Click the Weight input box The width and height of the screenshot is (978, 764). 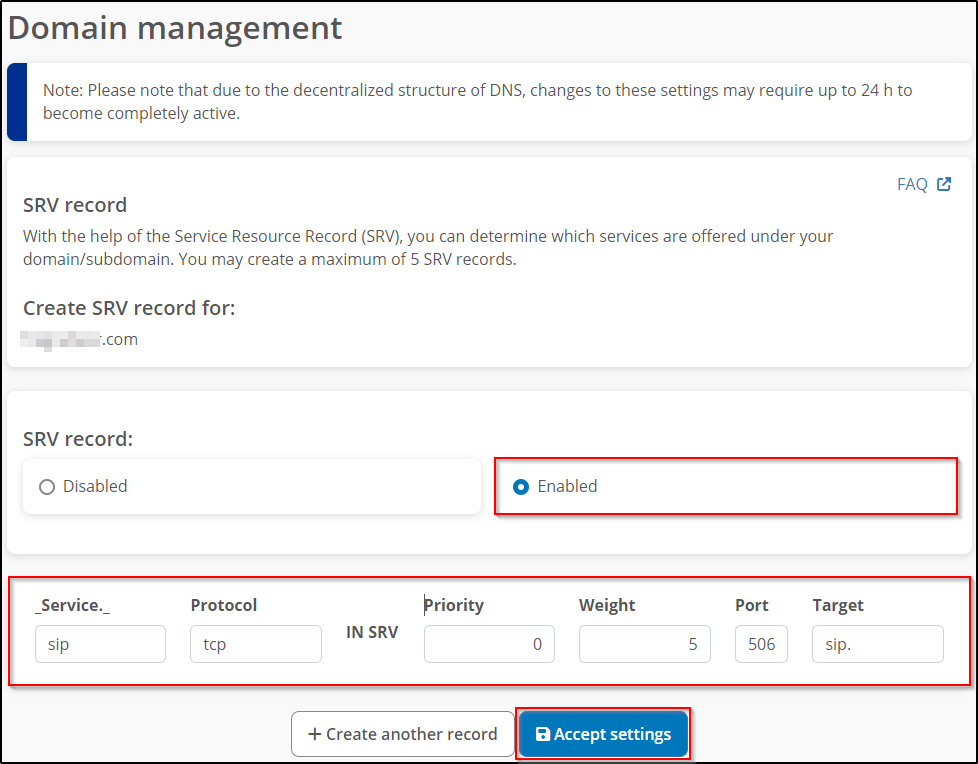644,644
